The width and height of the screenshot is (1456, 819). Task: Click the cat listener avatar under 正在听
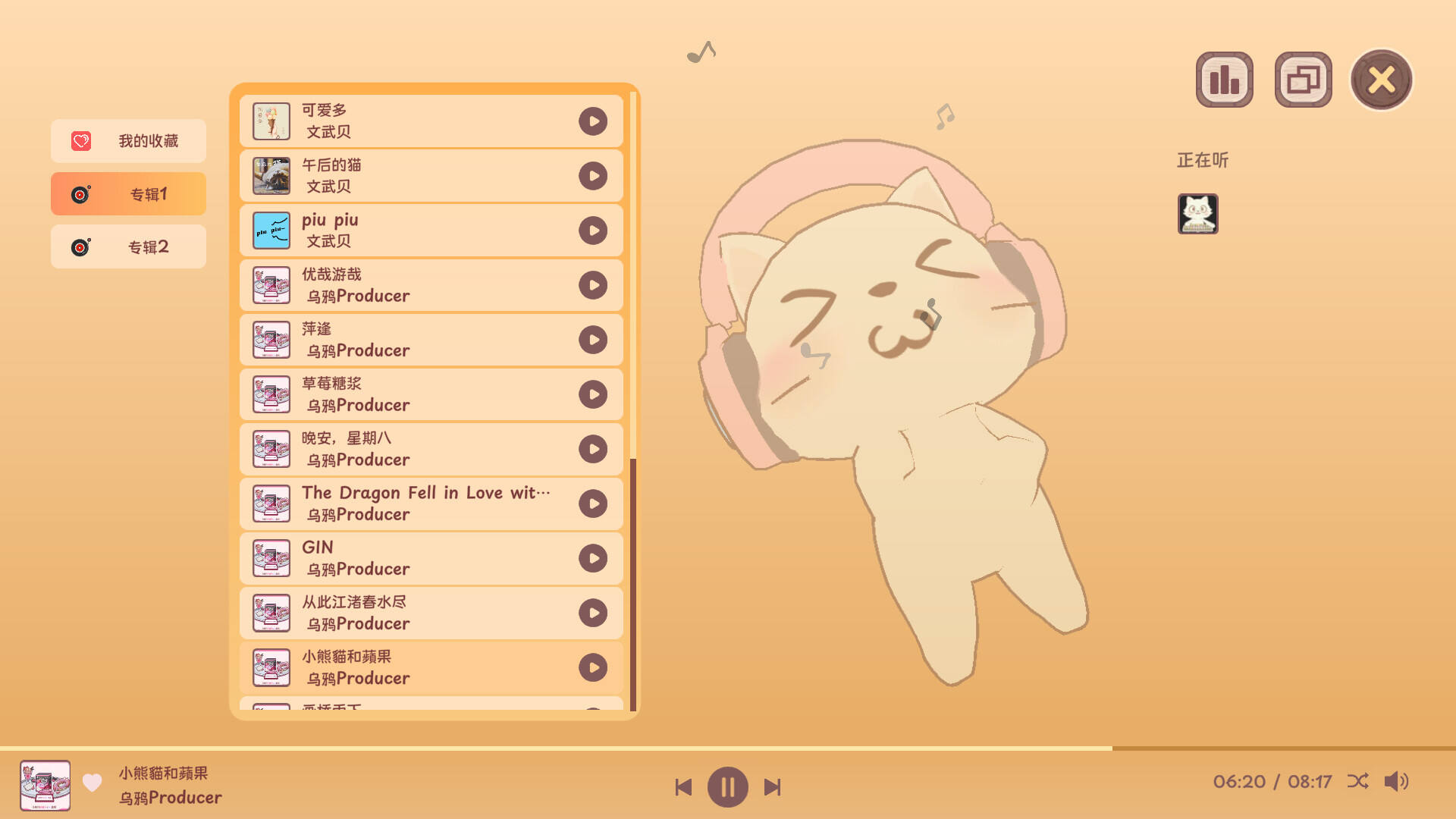click(1197, 214)
